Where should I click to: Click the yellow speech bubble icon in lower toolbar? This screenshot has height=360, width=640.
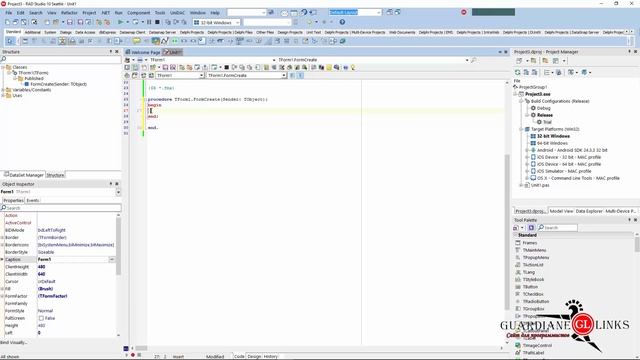click(137, 41)
